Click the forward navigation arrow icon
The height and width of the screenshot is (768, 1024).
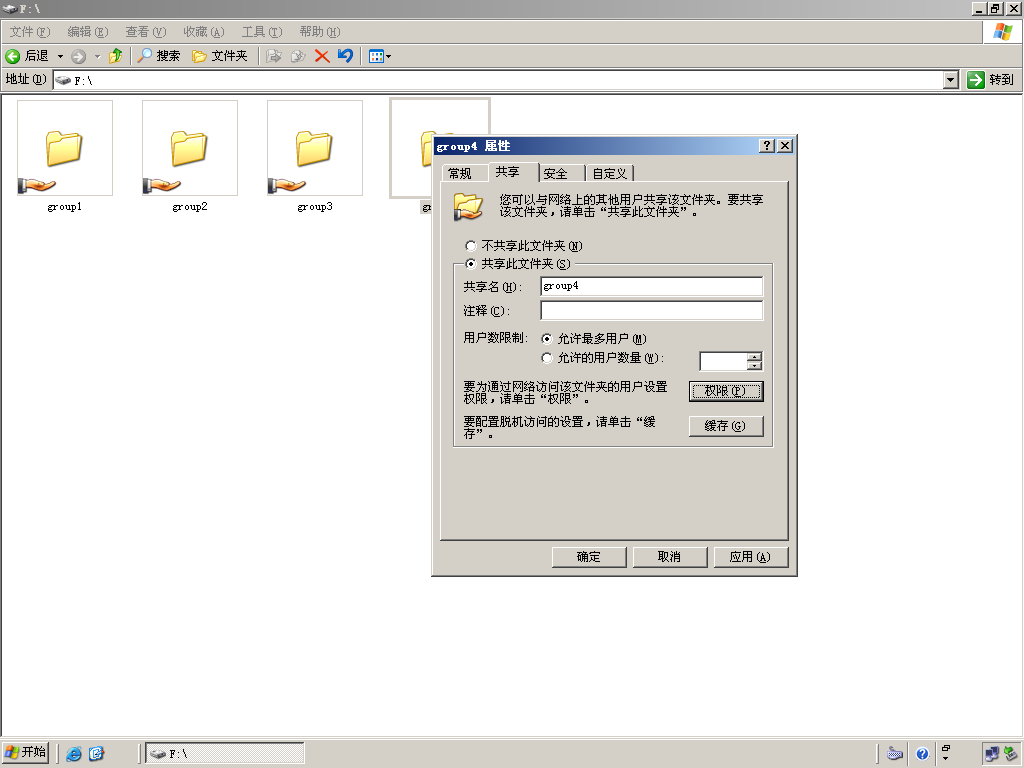78,56
